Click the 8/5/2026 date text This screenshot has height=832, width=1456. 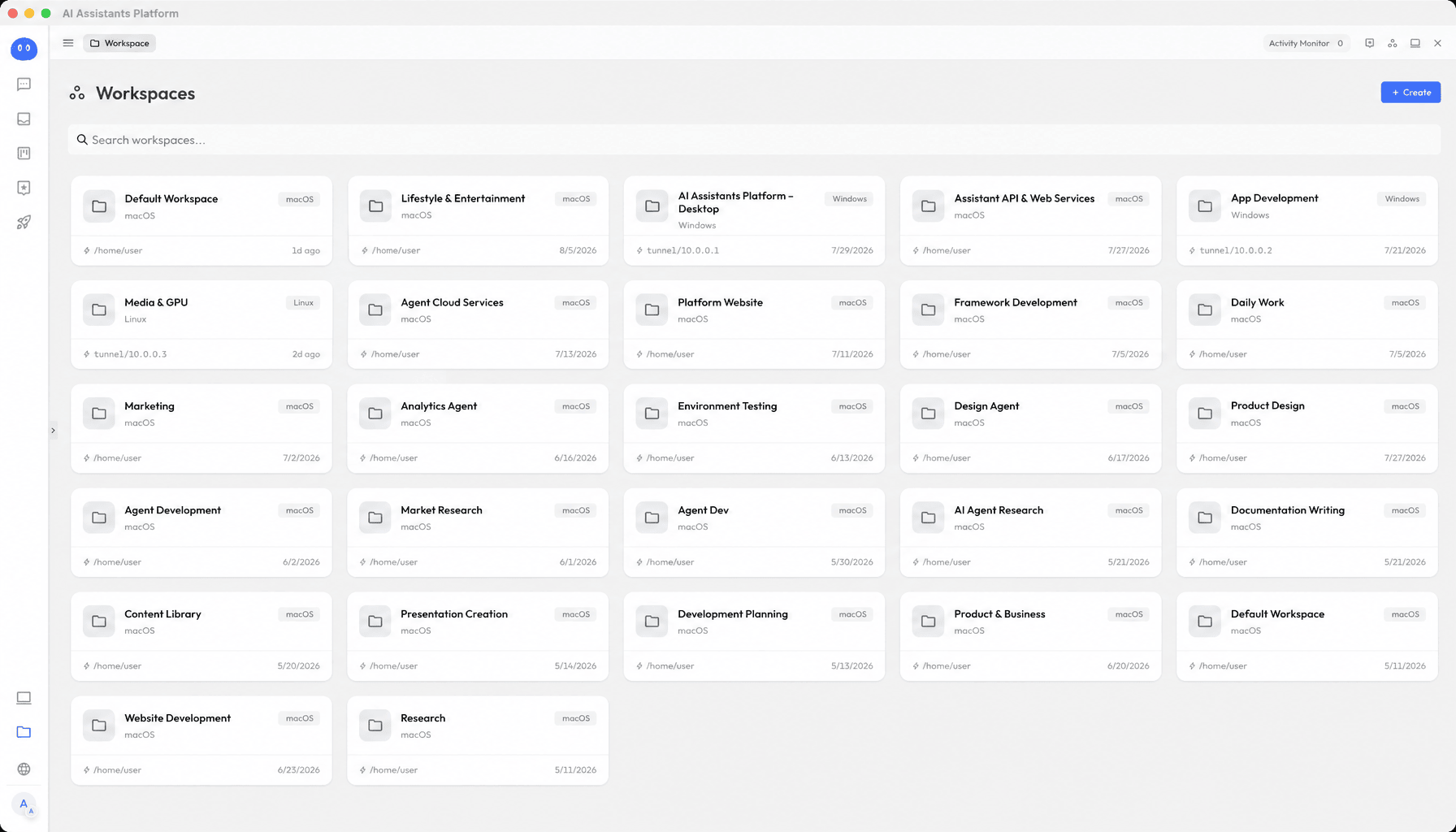tap(578, 250)
